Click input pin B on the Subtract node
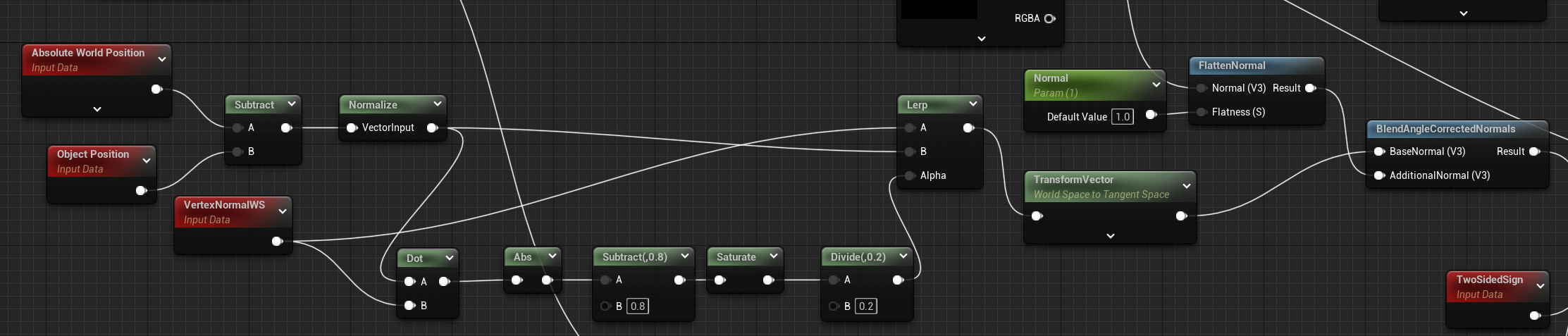The image size is (1568, 336). (x=237, y=151)
